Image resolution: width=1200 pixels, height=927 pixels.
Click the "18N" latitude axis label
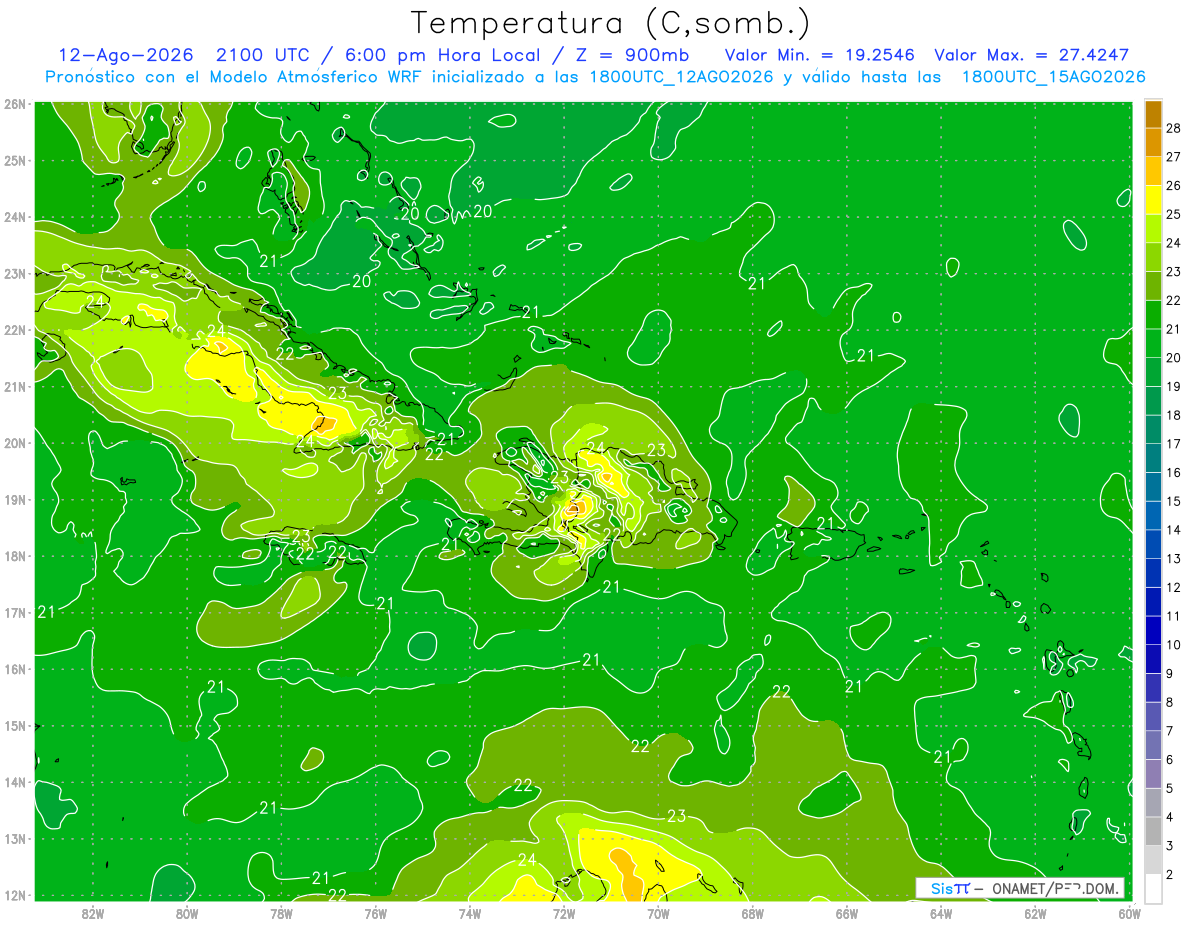15,556
